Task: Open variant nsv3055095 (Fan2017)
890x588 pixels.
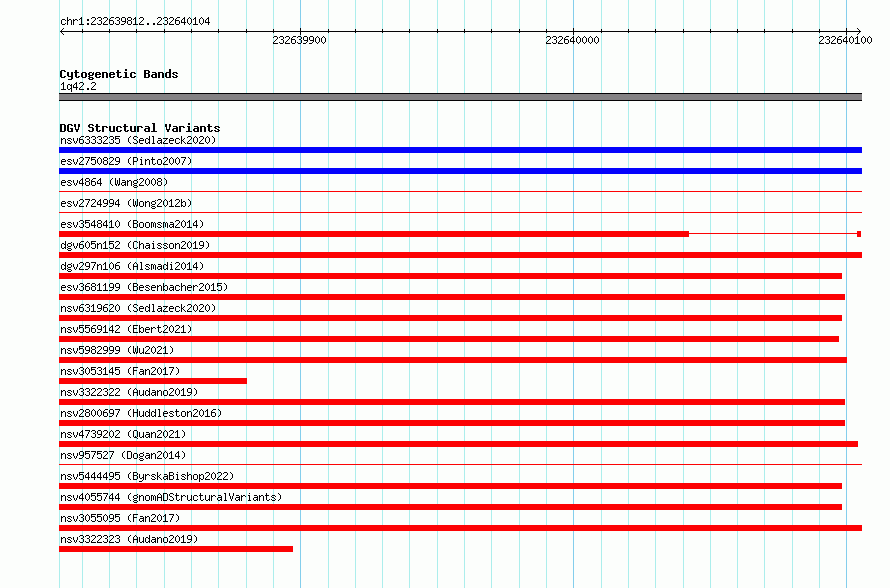Action: tap(120, 518)
